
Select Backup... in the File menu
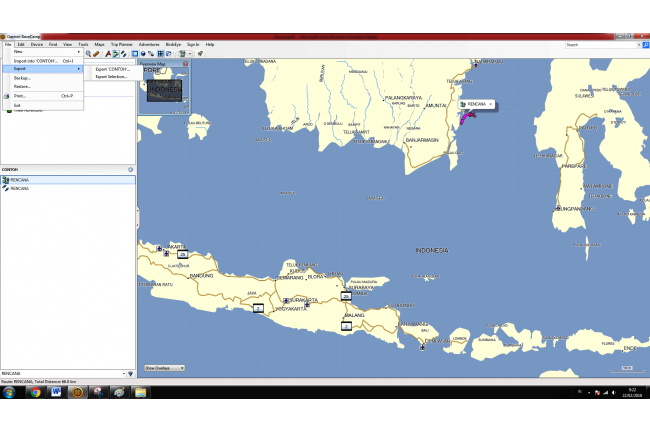pyautogui.click(x=23, y=78)
